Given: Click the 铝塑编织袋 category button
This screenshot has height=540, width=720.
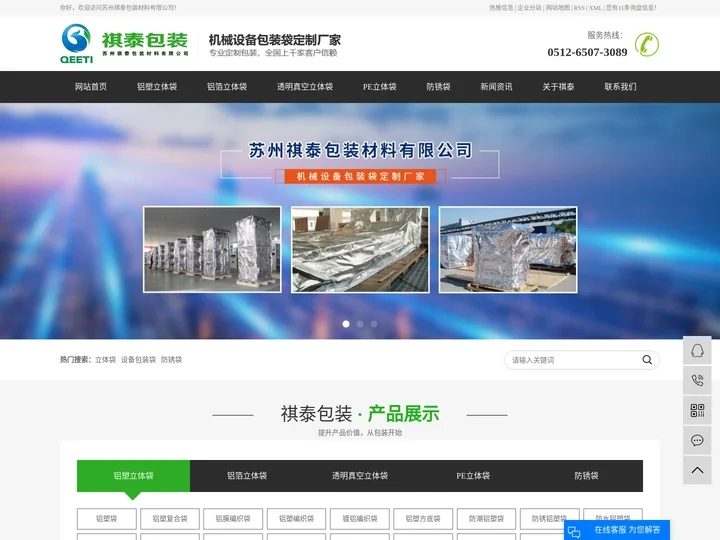Looking at the screenshot, I should coord(297,518).
